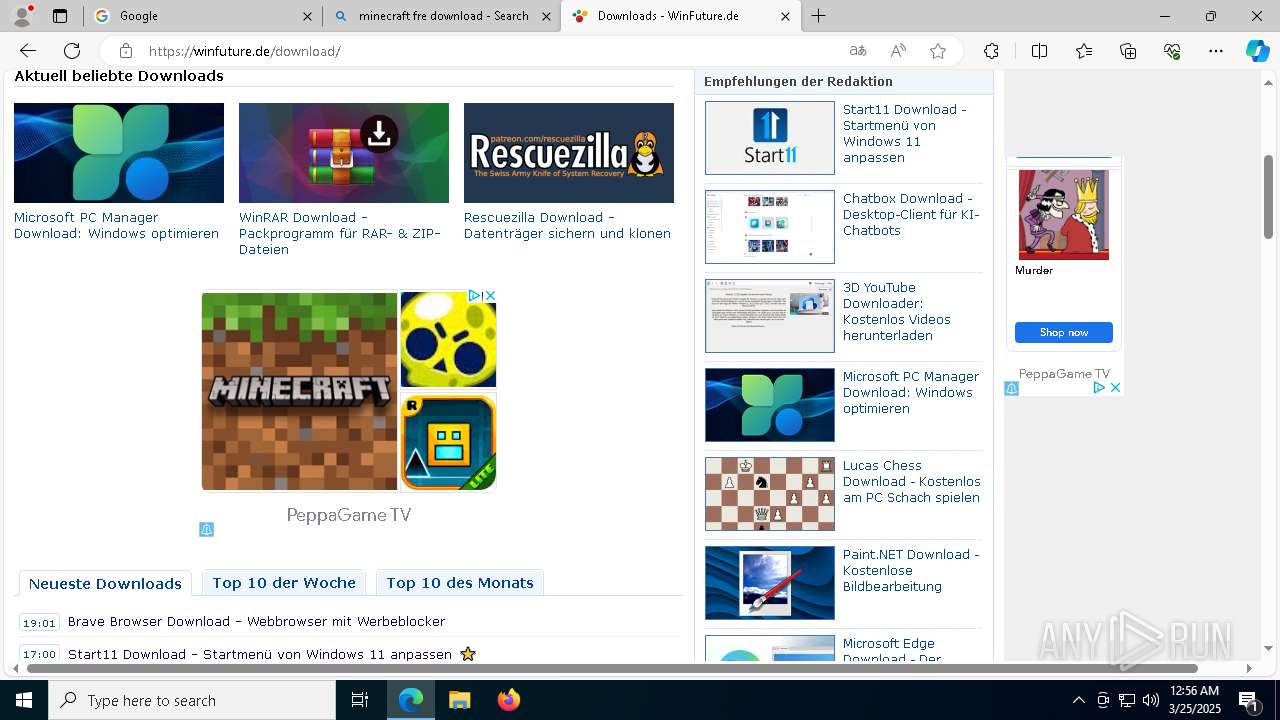Switch to minecraft fre download search tab
The width and height of the screenshot is (1280, 720).
coord(441,16)
